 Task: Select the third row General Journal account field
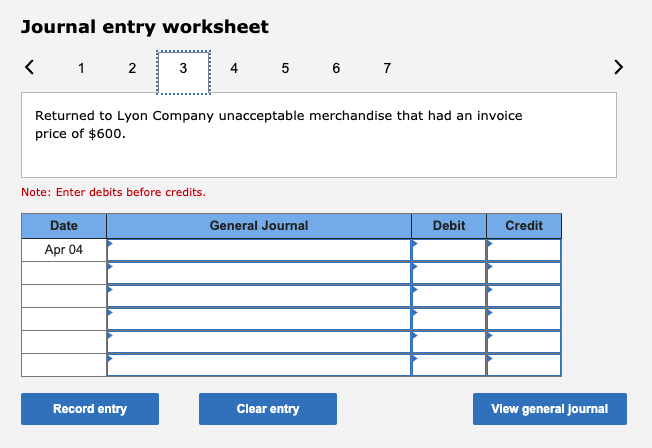(259, 296)
